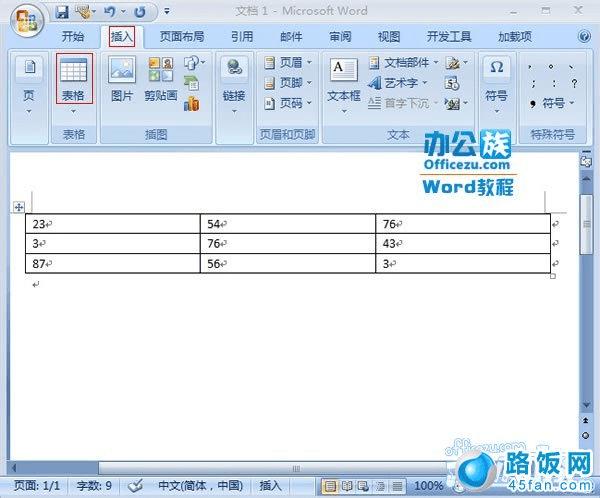Click the signature line icon in 文本 group

click(x=453, y=63)
